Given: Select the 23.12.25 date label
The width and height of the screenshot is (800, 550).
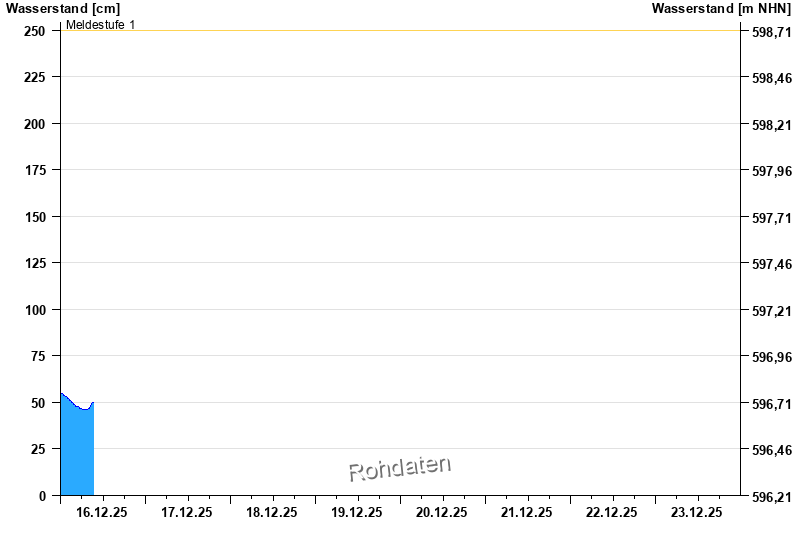Looking at the screenshot, I should (697, 512).
